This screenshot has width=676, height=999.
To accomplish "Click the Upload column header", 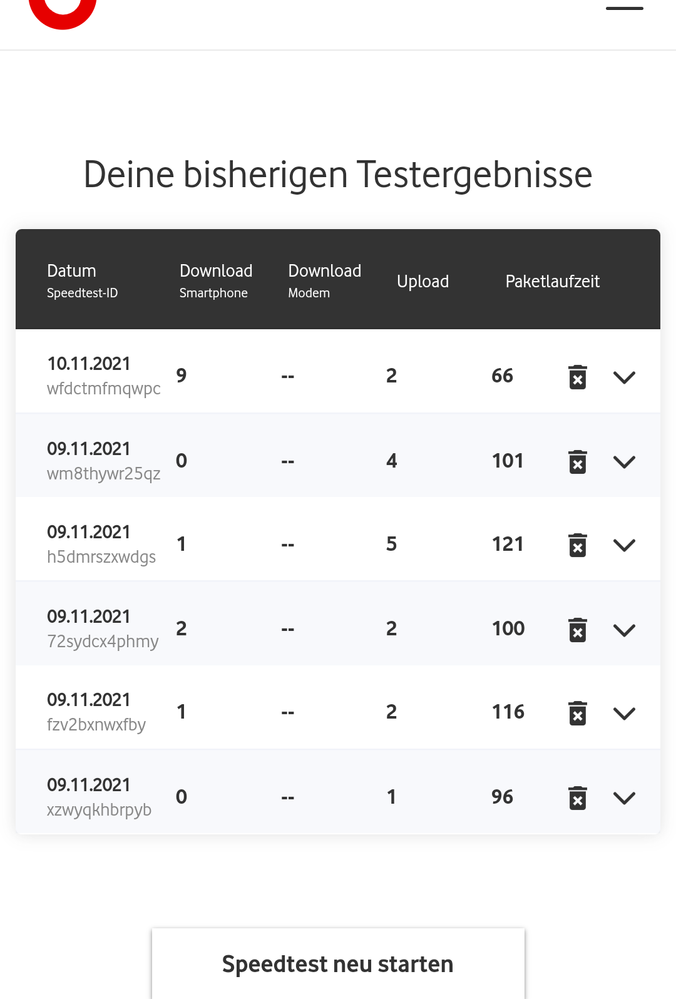I will [422, 281].
